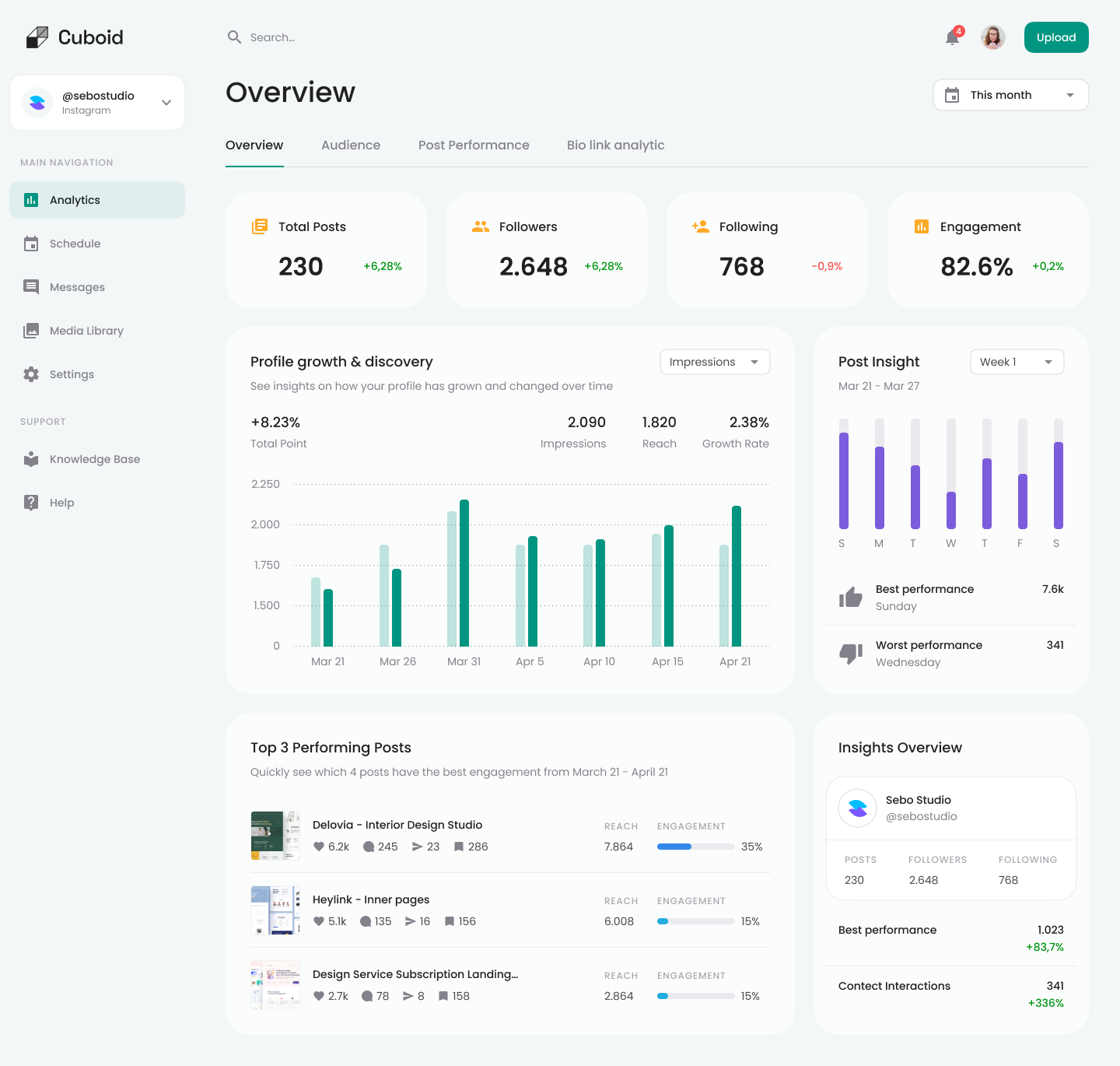Switch to the Audience tab
Screen dimensions: 1120x1066
click(351, 145)
